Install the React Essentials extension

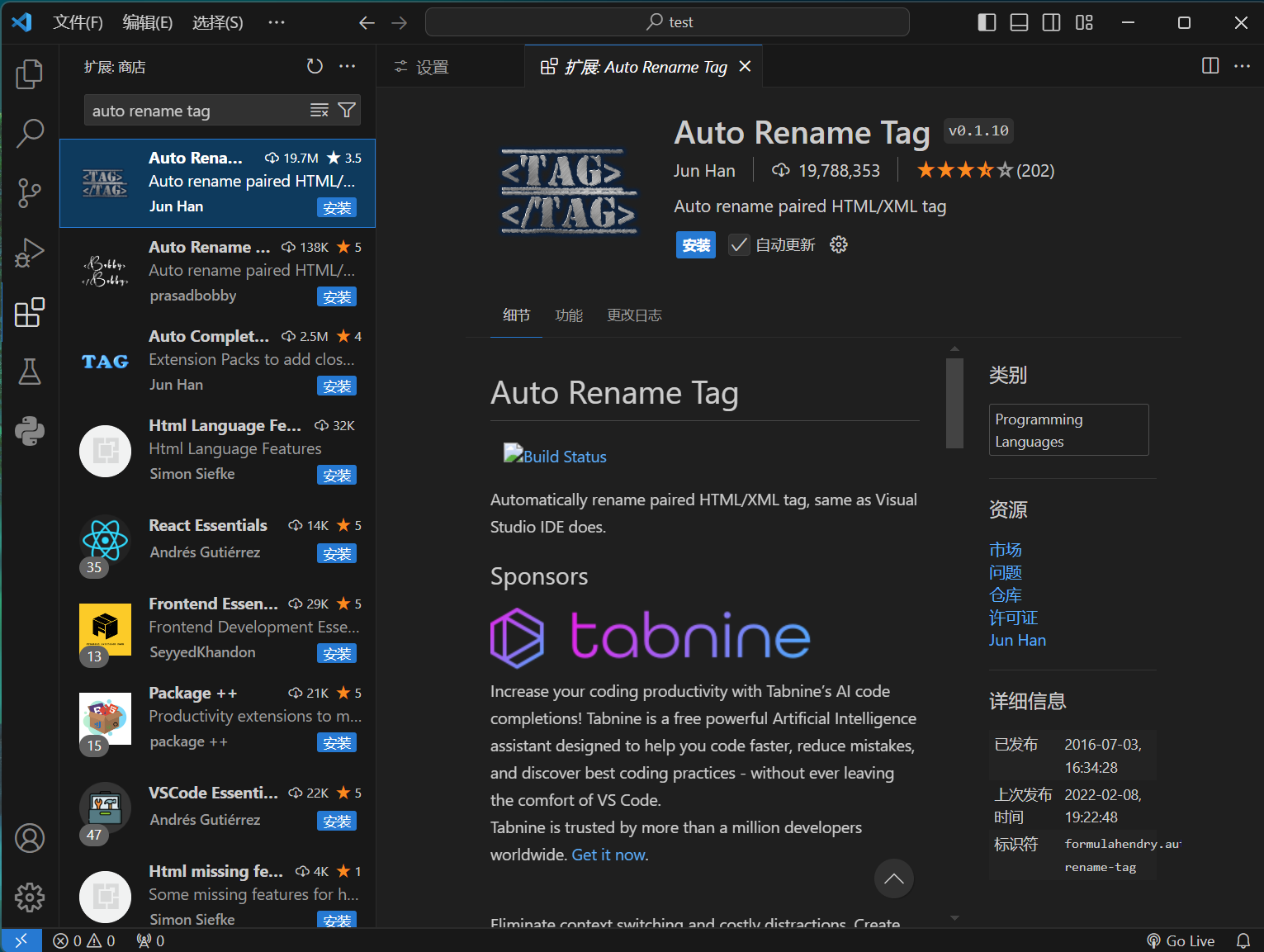[x=337, y=554]
